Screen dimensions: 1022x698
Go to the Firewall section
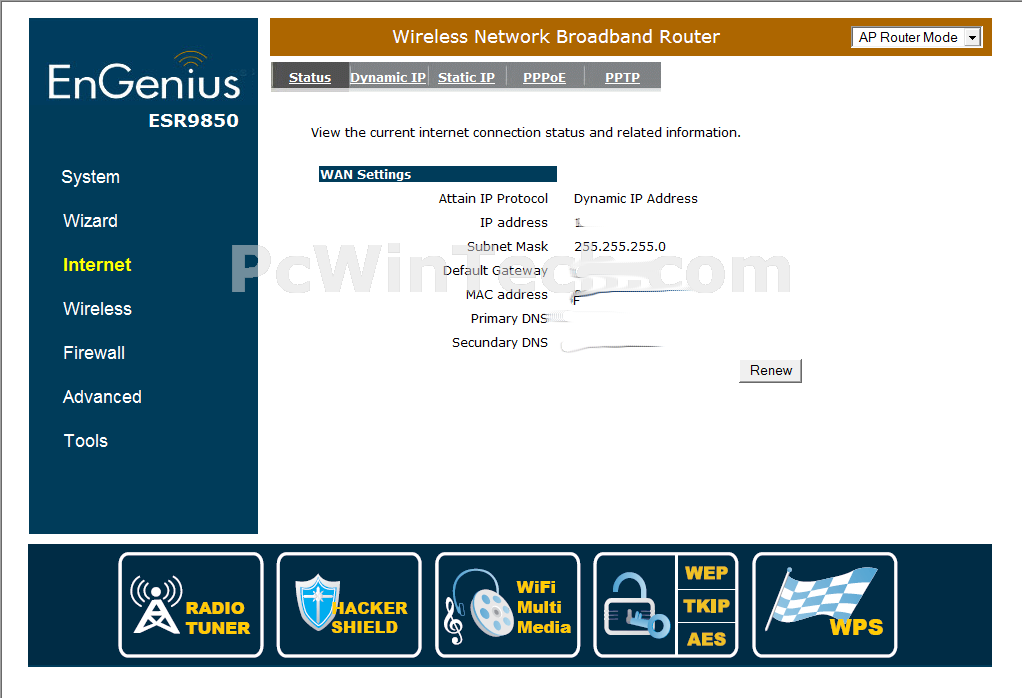(x=94, y=353)
